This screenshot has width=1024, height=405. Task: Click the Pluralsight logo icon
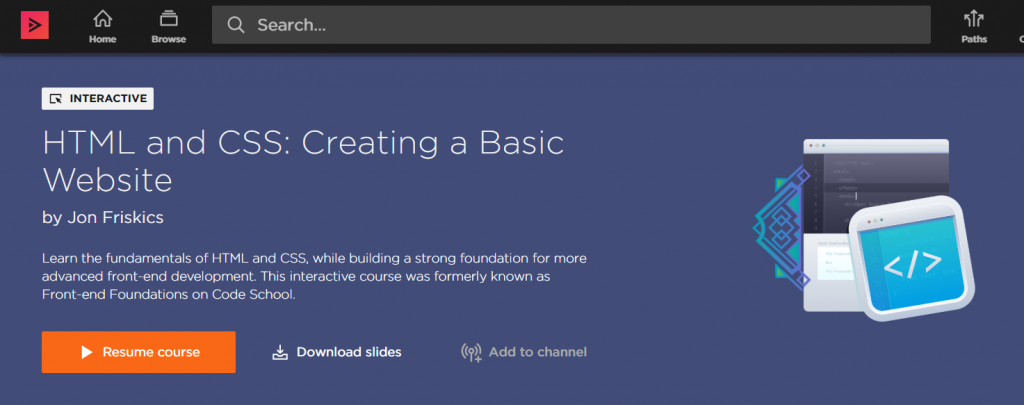(35, 25)
